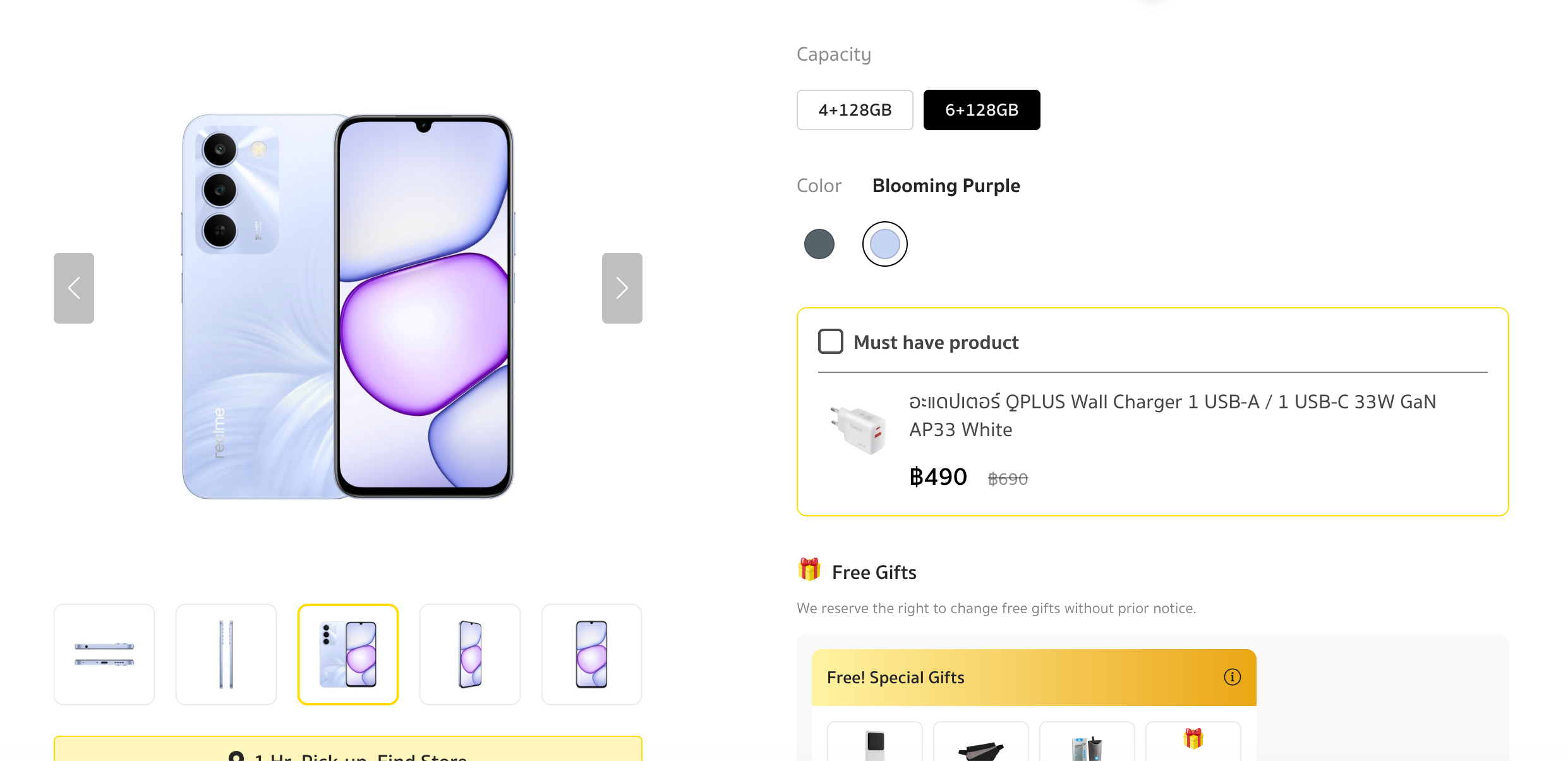
Task: Choose the Blooming Purple color swatch
Action: pos(884,244)
